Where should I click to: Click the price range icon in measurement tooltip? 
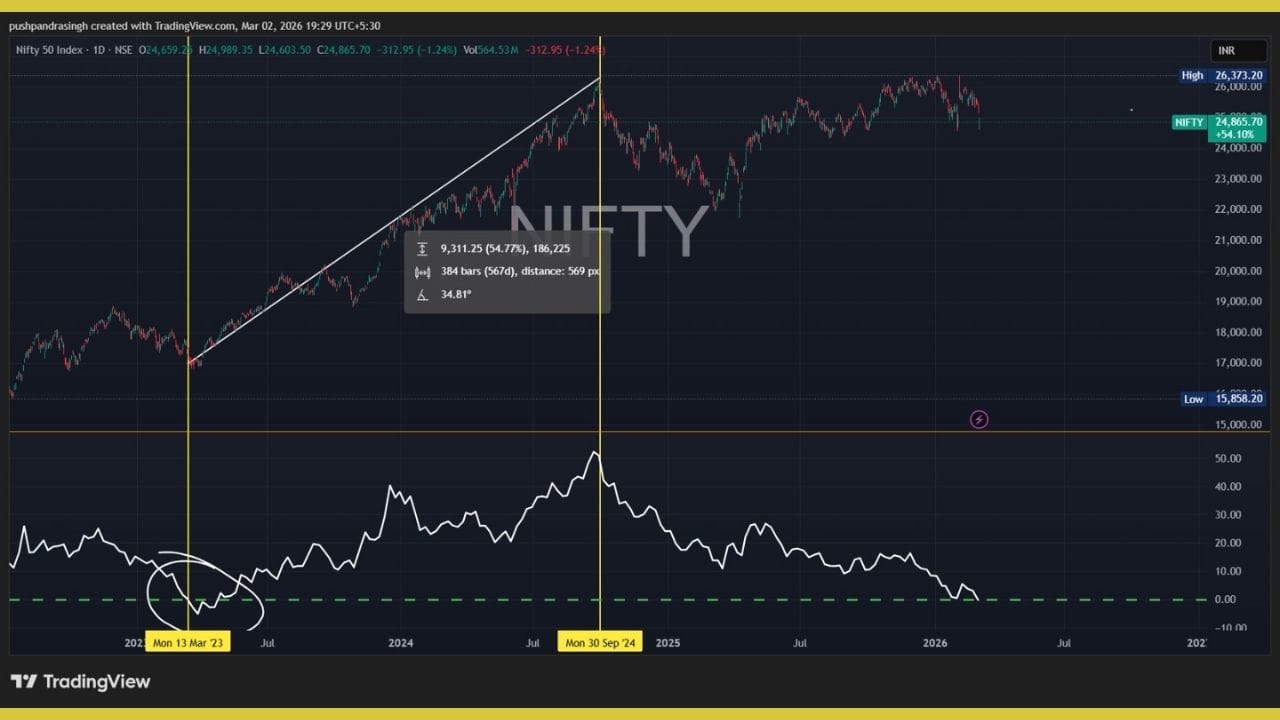tap(422, 248)
